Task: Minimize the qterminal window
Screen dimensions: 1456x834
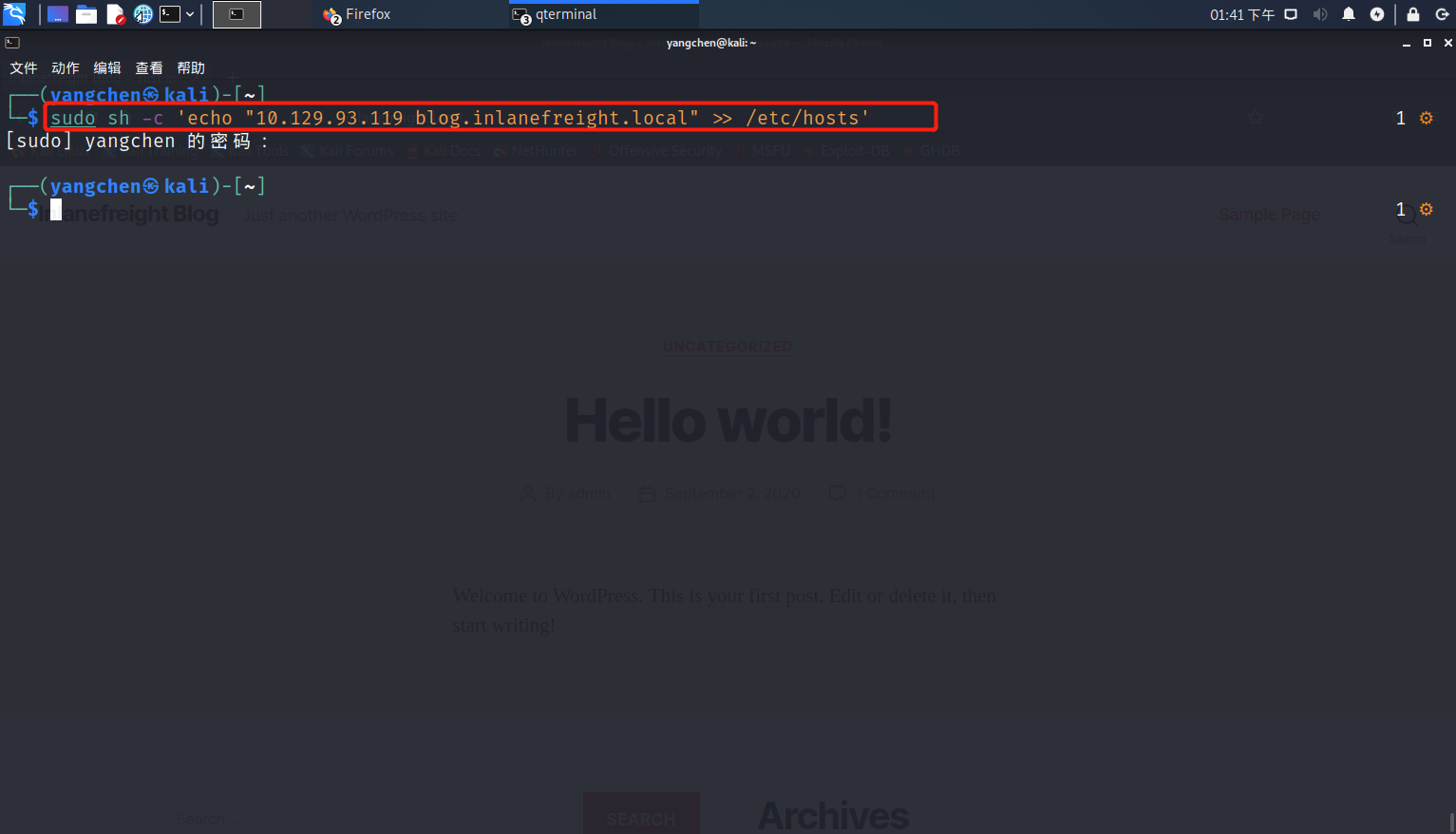Action: click(1407, 44)
